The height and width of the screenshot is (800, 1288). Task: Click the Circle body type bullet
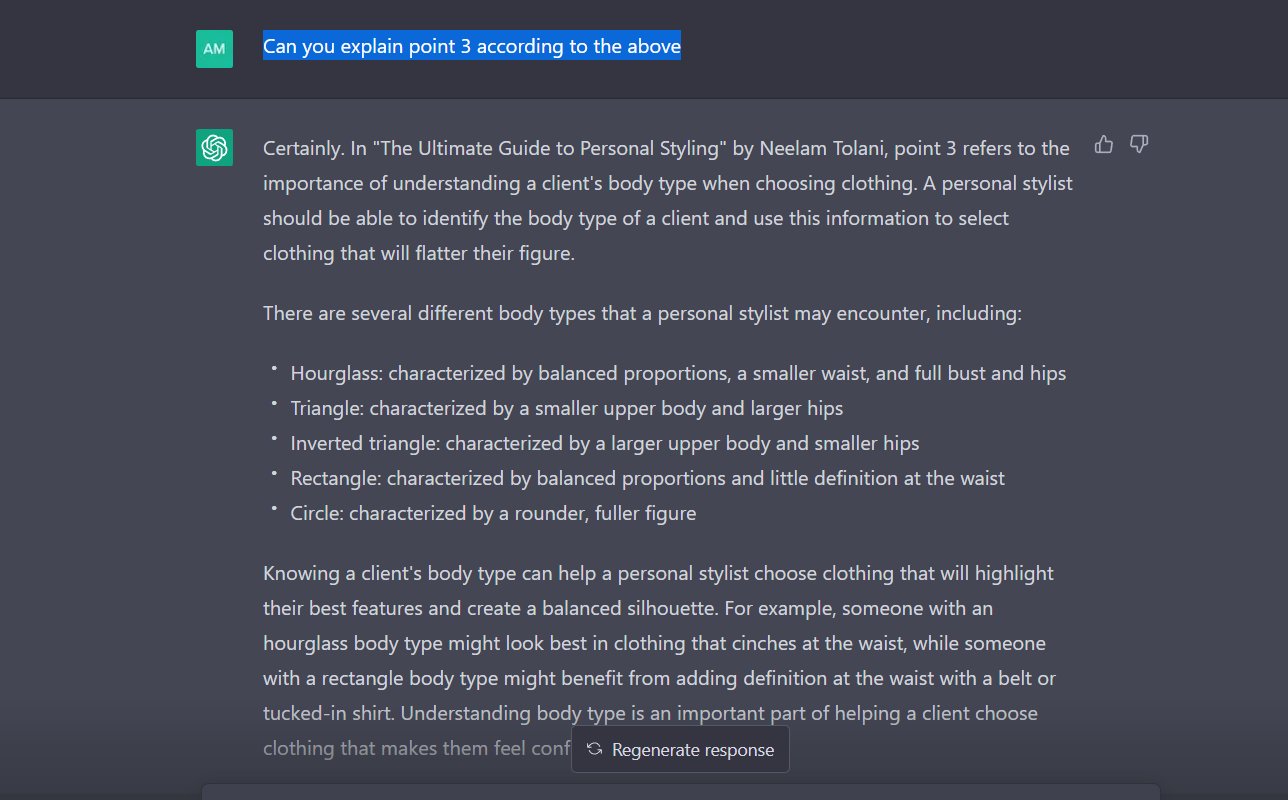pos(493,513)
